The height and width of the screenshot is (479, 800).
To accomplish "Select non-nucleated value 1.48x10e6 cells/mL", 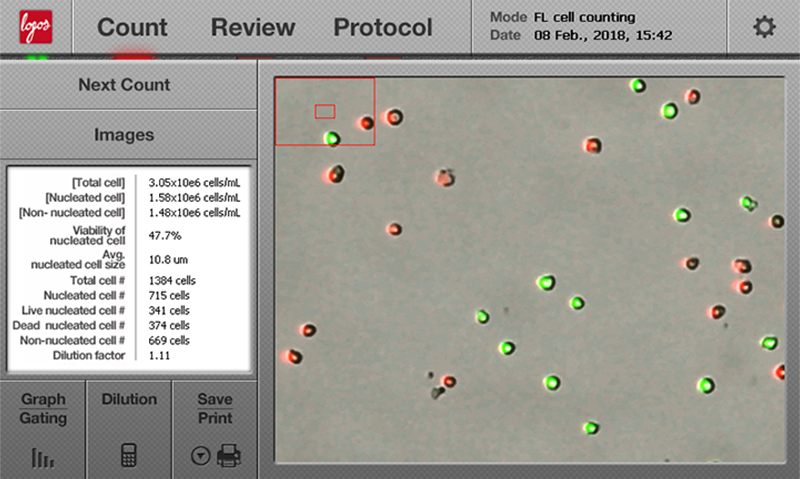I will point(194,212).
